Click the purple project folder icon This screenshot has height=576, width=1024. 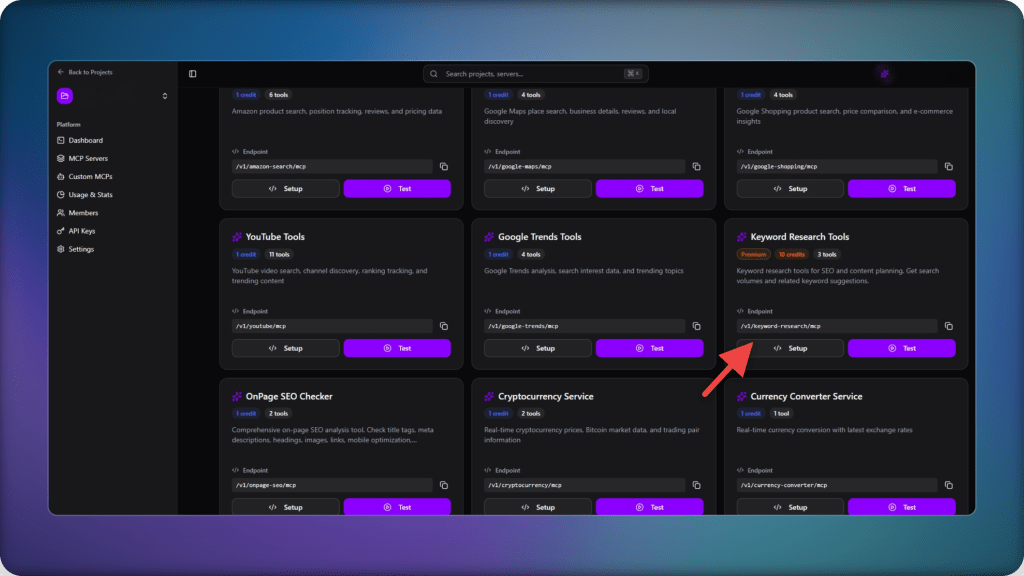coord(65,96)
